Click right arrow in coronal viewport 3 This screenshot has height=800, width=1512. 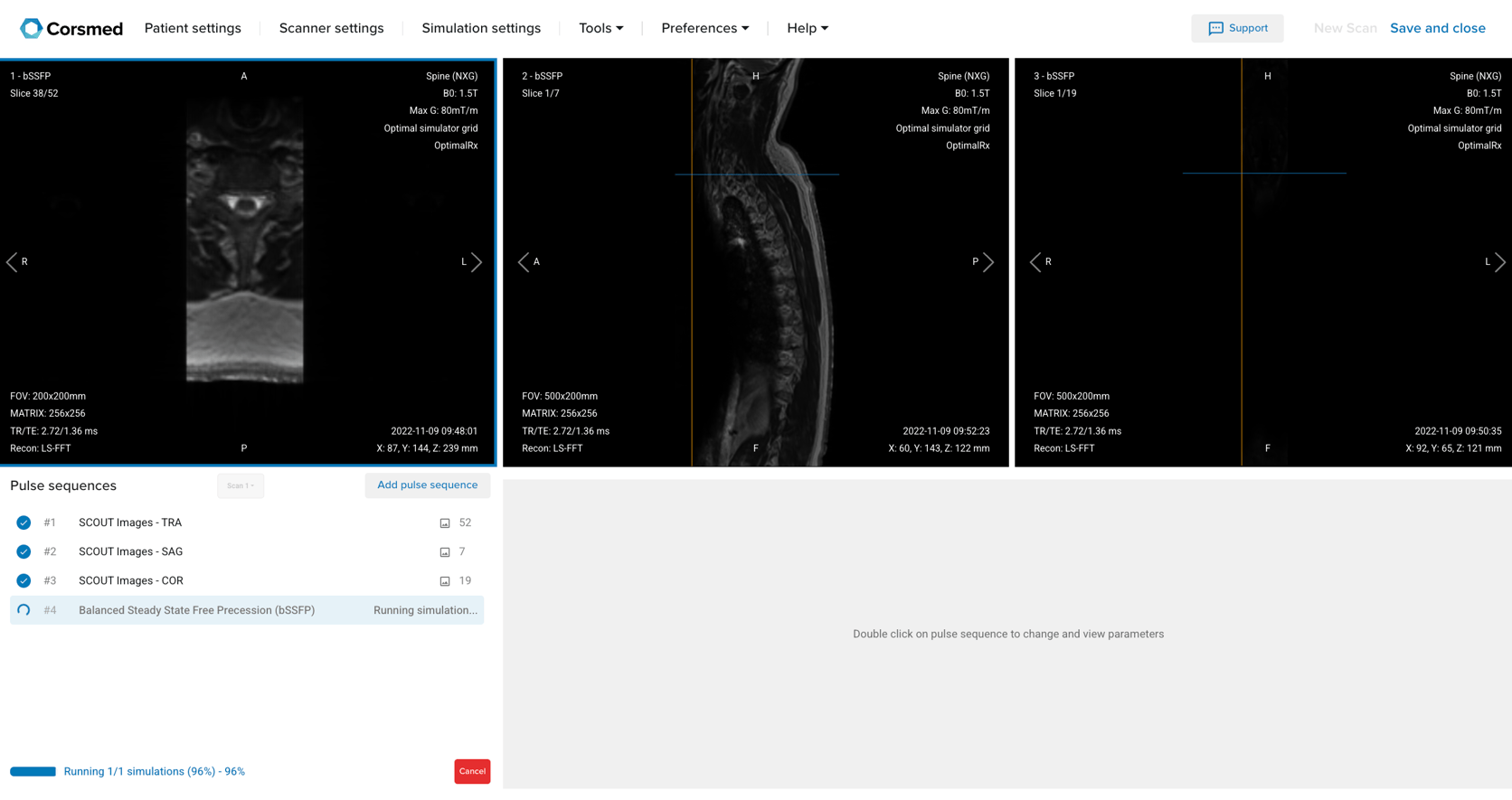click(x=1500, y=262)
